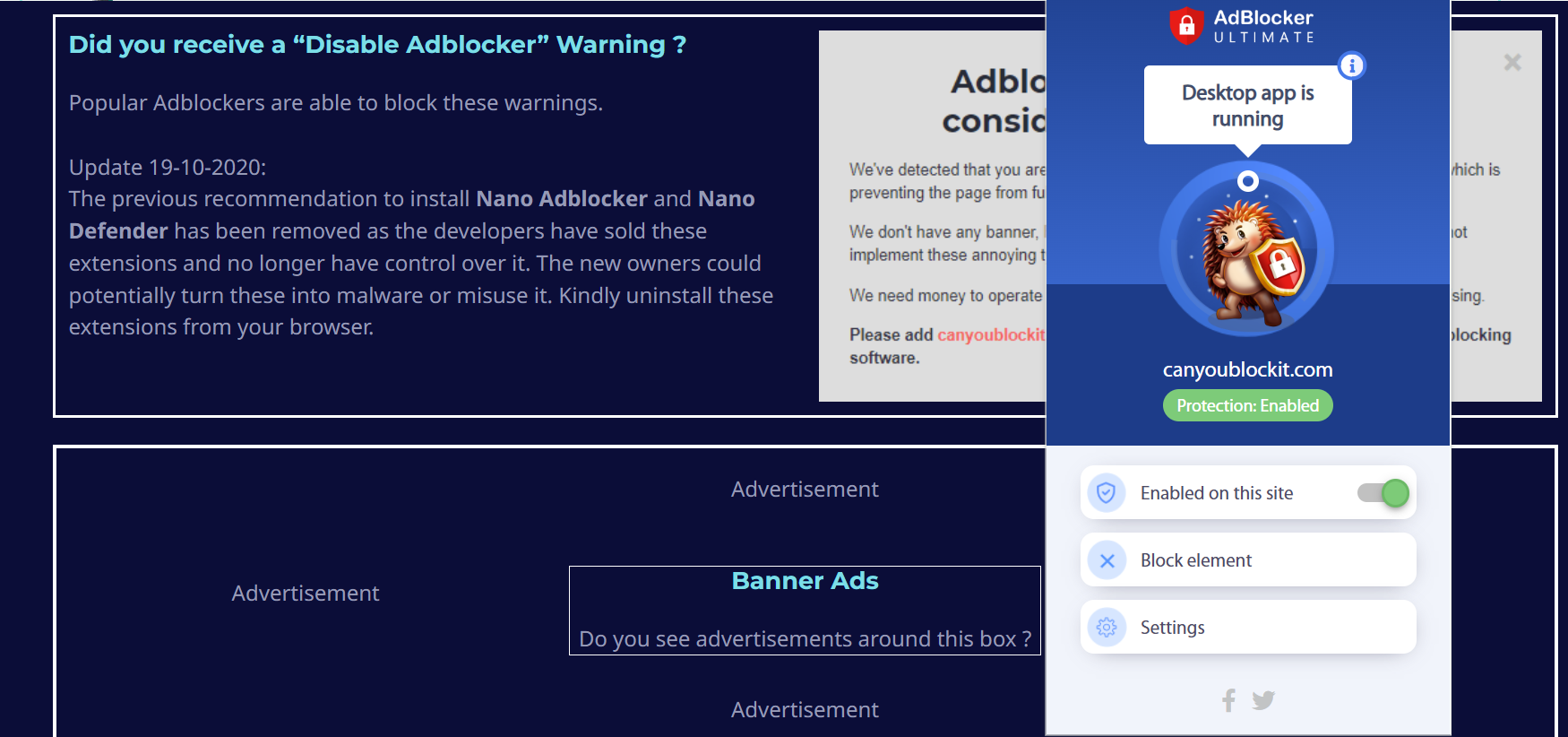This screenshot has height=737, width=1568.
Task: Click the gear icon in the Settings row
Action: point(1107,628)
